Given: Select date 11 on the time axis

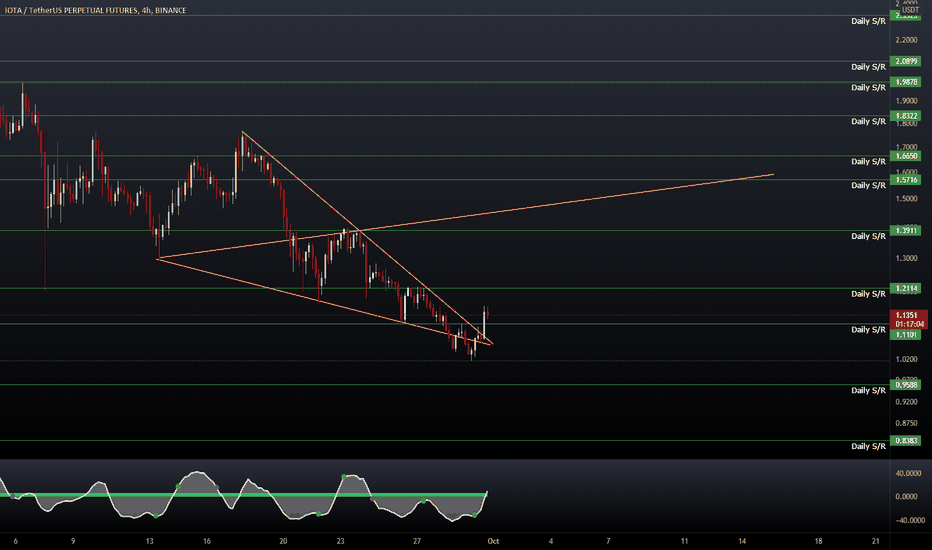Looking at the screenshot, I should click(685, 541).
